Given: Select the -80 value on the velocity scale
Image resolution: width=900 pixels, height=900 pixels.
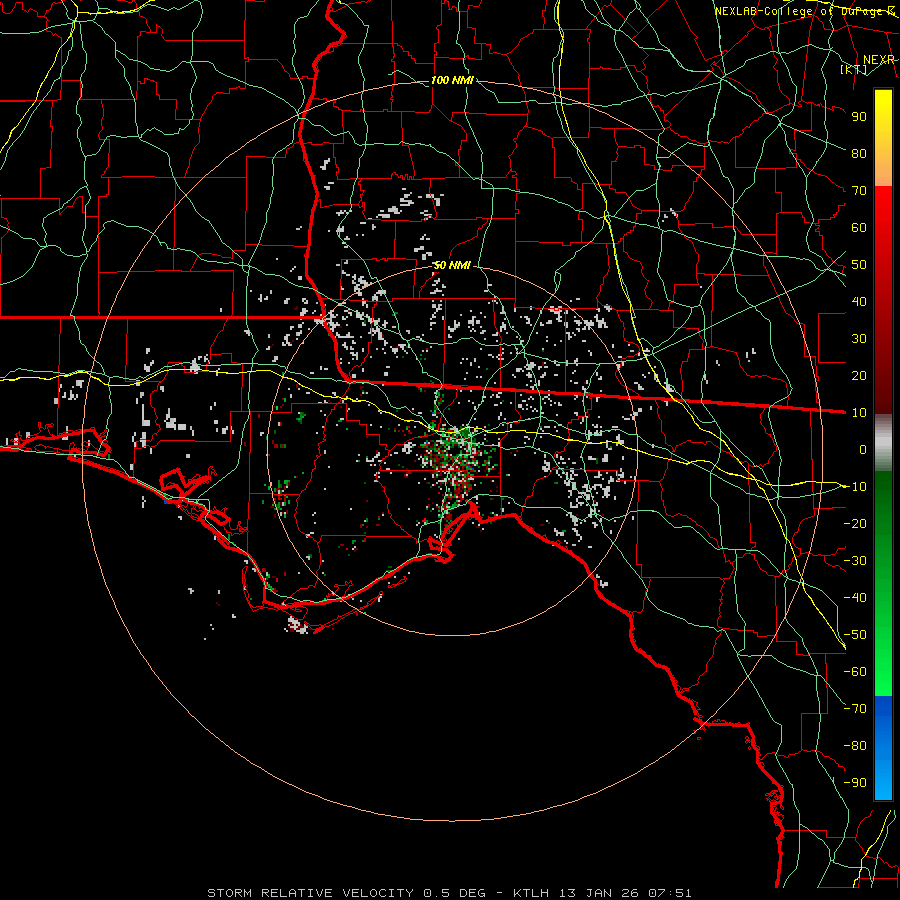Looking at the screenshot, I should pos(855,746).
